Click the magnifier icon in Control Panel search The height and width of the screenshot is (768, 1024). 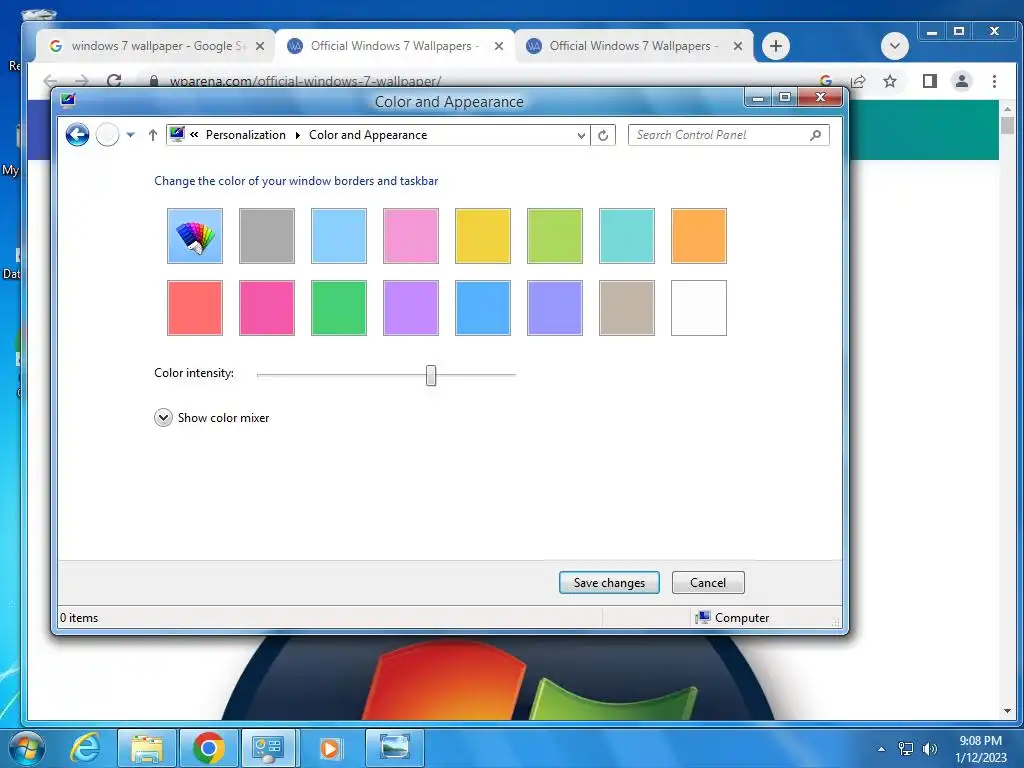tap(816, 135)
